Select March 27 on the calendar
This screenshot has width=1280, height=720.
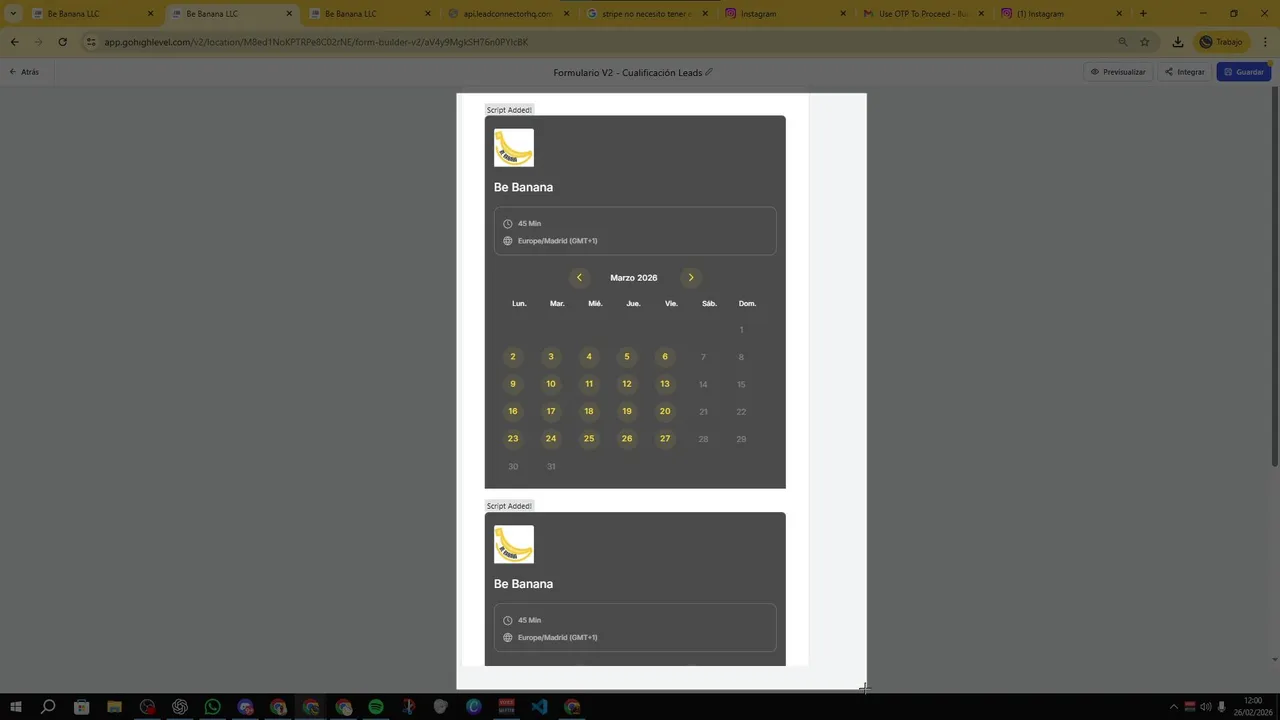tap(665, 439)
